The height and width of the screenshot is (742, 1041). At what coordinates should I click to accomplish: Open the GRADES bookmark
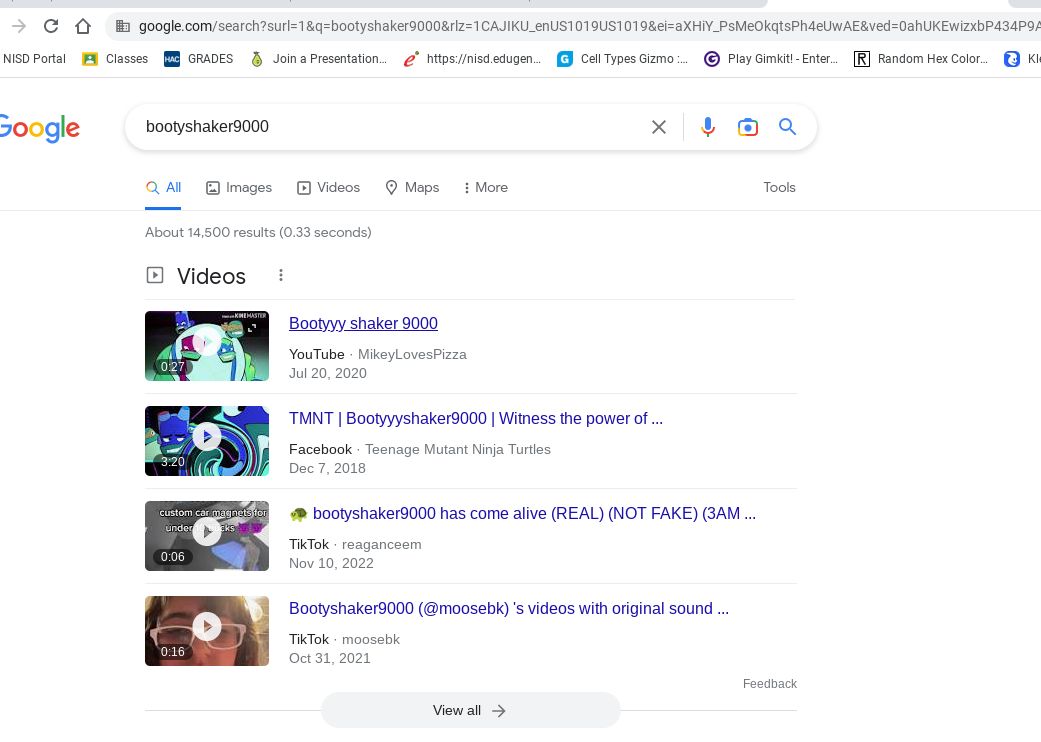tap(198, 59)
